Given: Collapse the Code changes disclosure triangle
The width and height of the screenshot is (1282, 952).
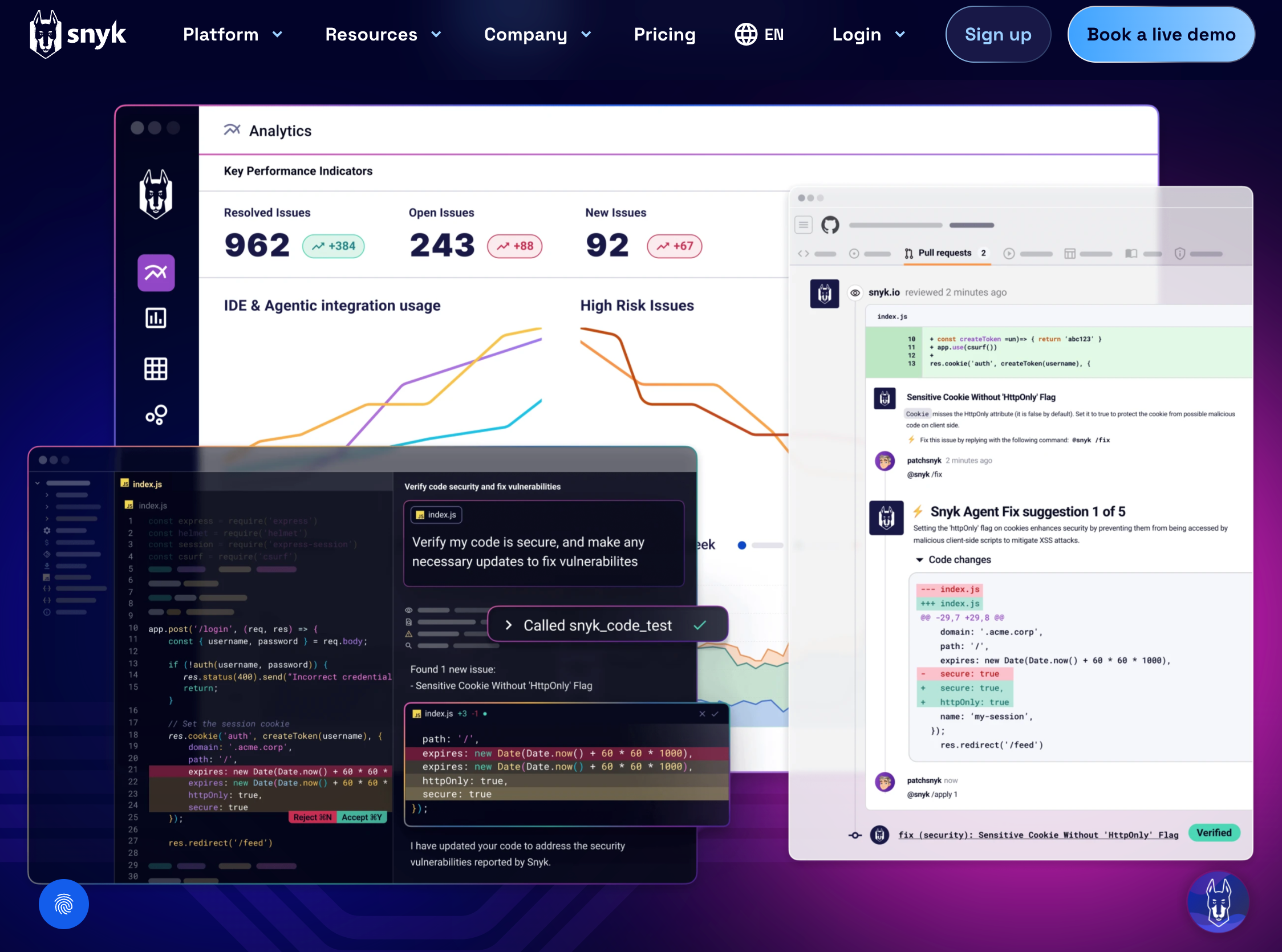Looking at the screenshot, I should [919, 560].
